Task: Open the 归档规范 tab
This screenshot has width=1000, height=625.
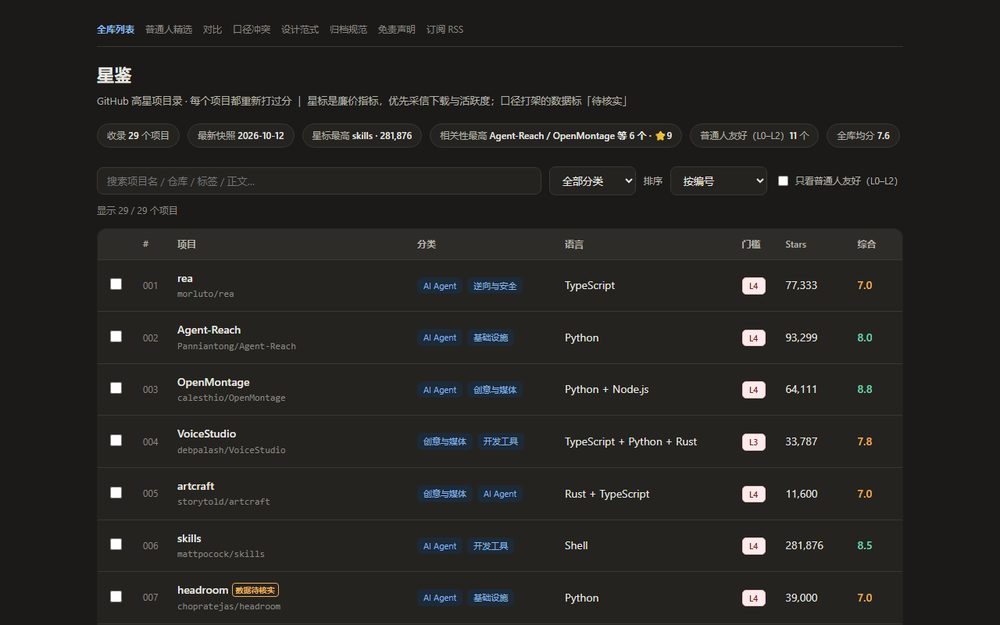Action: tap(348, 29)
